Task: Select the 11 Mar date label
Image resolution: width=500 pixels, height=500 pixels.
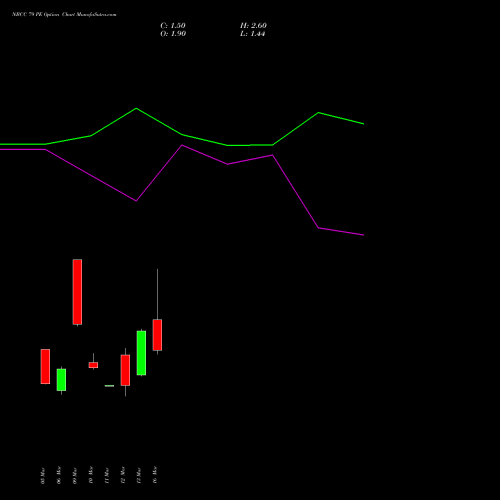Action: pyautogui.click(x=107, y=476)
